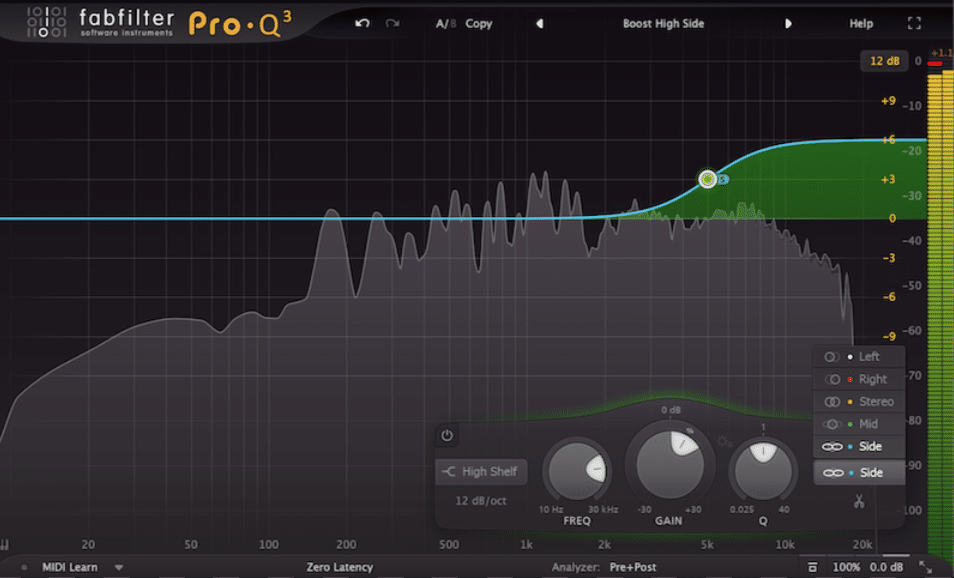954x578 pixels.
Task: Click the '5k' frequency axis label
Action: 706,545
